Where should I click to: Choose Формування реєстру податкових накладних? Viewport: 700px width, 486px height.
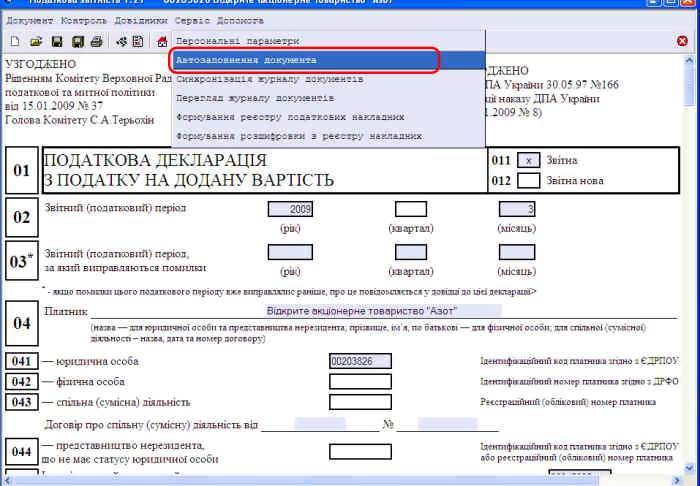tap(328, 117)
